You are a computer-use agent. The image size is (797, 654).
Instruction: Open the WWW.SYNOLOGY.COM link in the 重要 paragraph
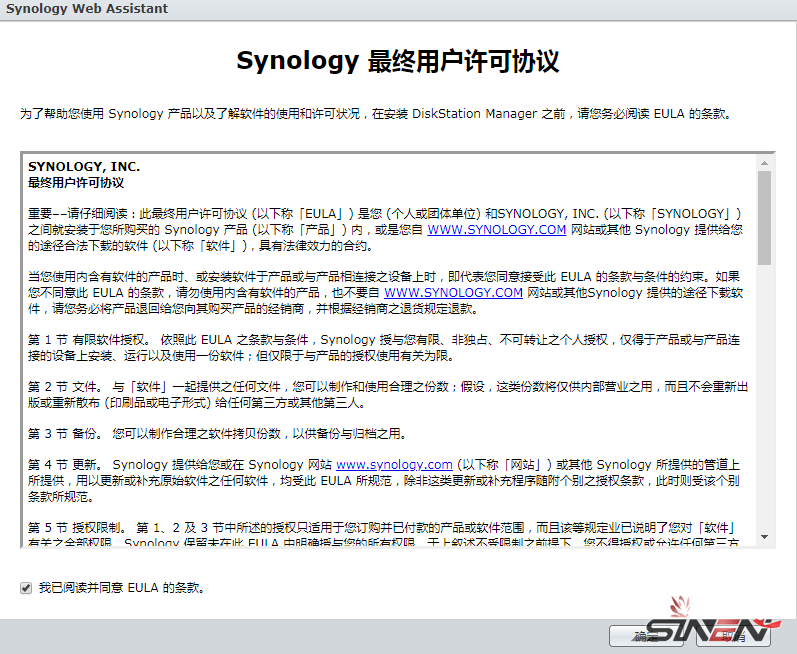coord(497,230)
